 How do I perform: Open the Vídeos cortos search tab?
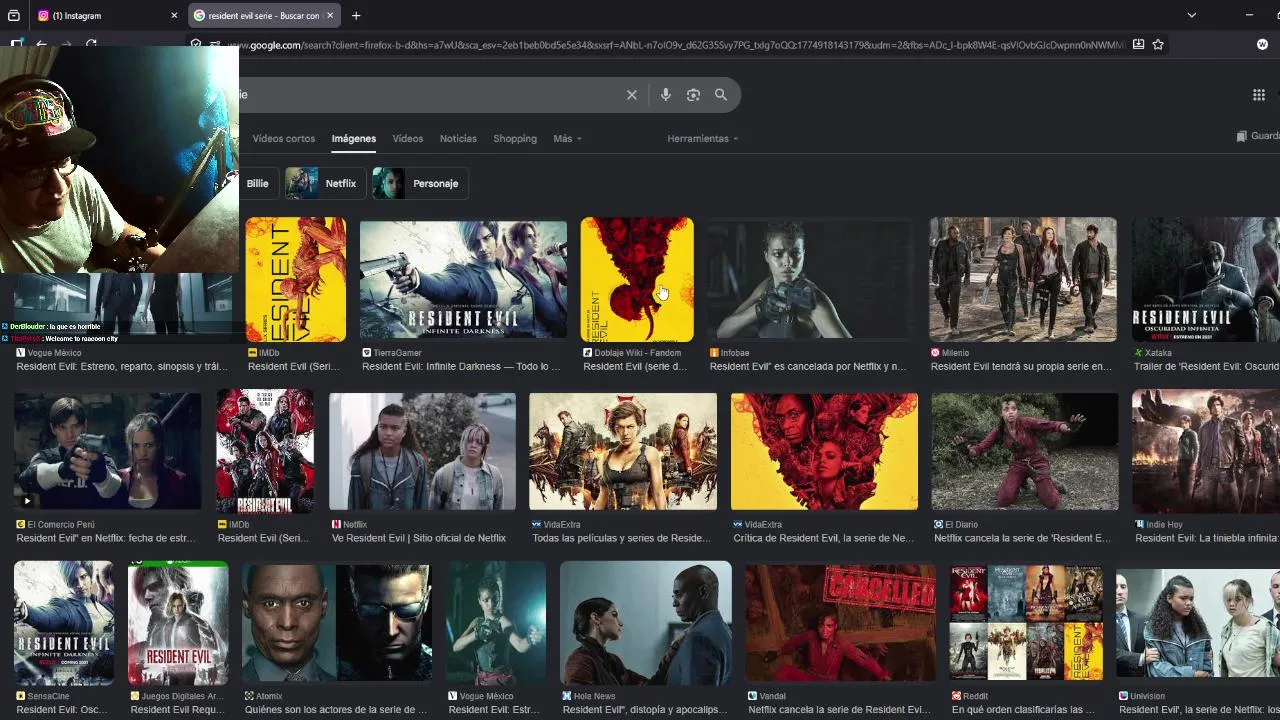coord(284,139)
